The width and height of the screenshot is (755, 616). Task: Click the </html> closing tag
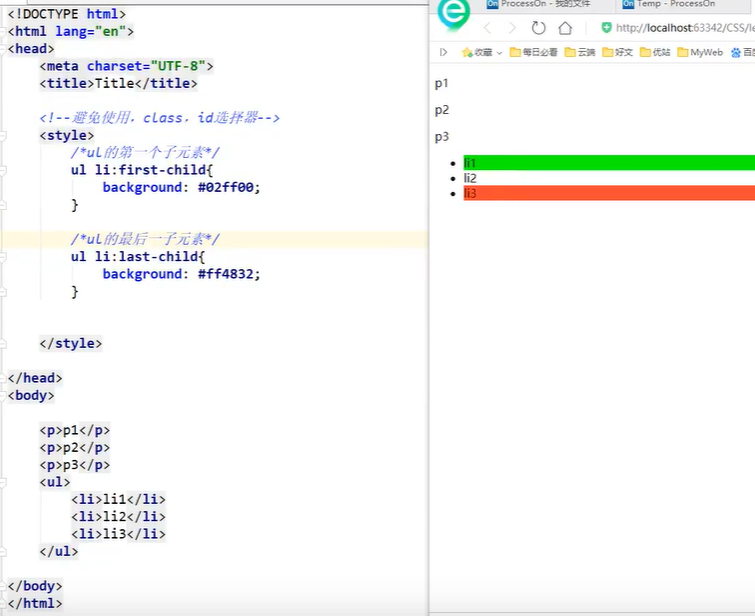(35, 603)
